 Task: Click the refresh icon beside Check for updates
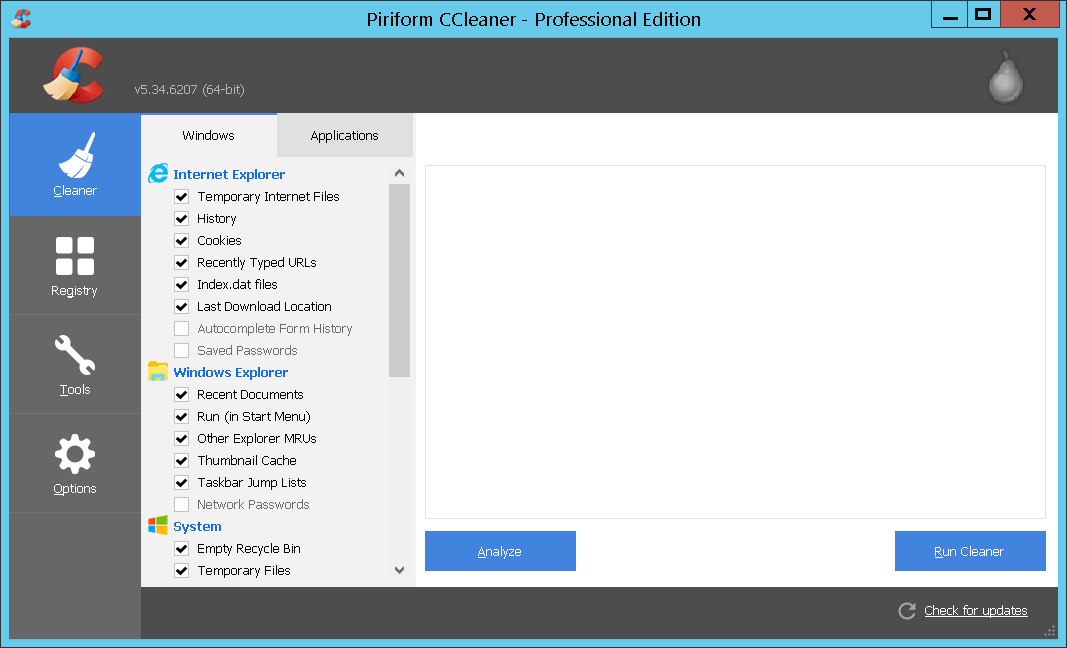pos(907,611)
